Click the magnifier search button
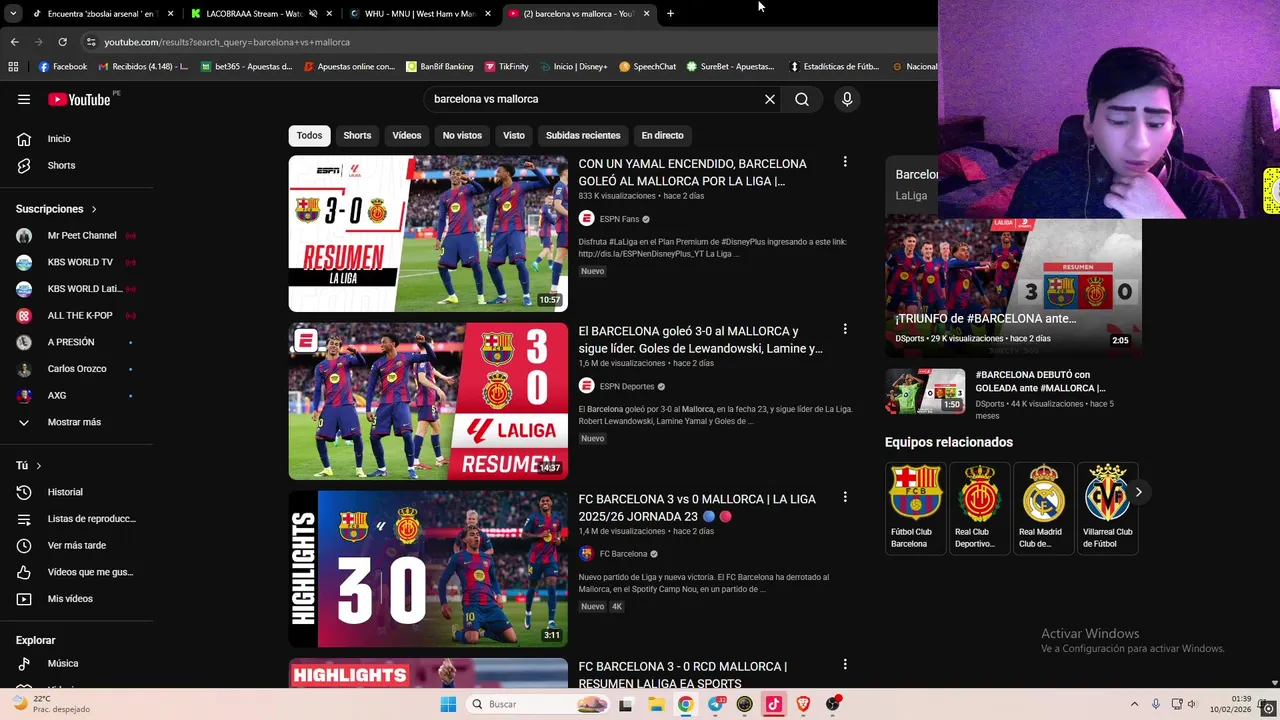1280x720 pixels. tap(802, 99)
